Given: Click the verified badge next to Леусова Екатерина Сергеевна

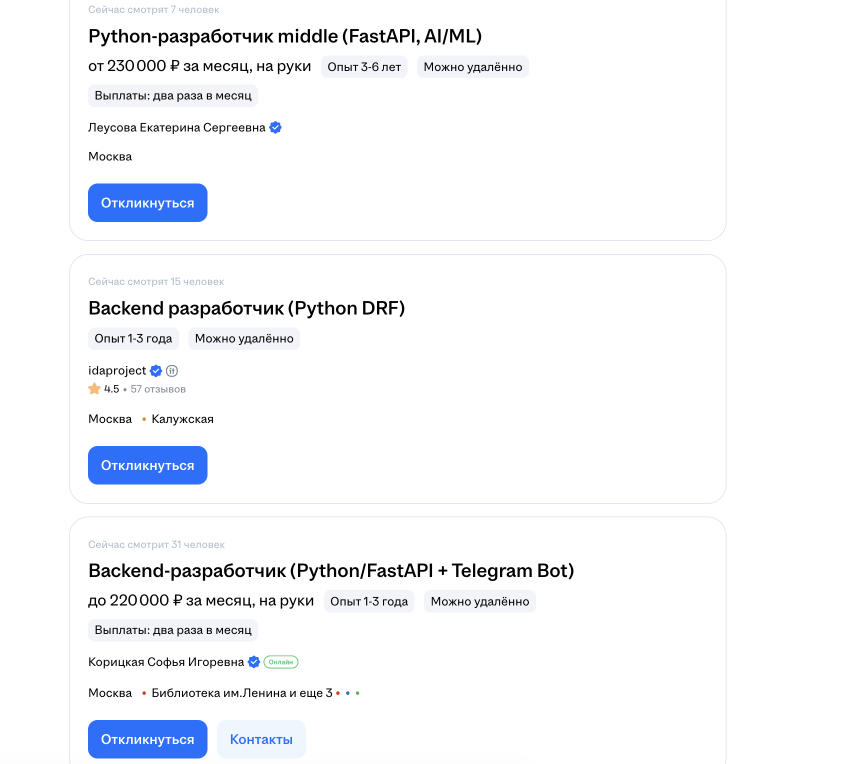Looking at the screenshot, I should [275, 127].
